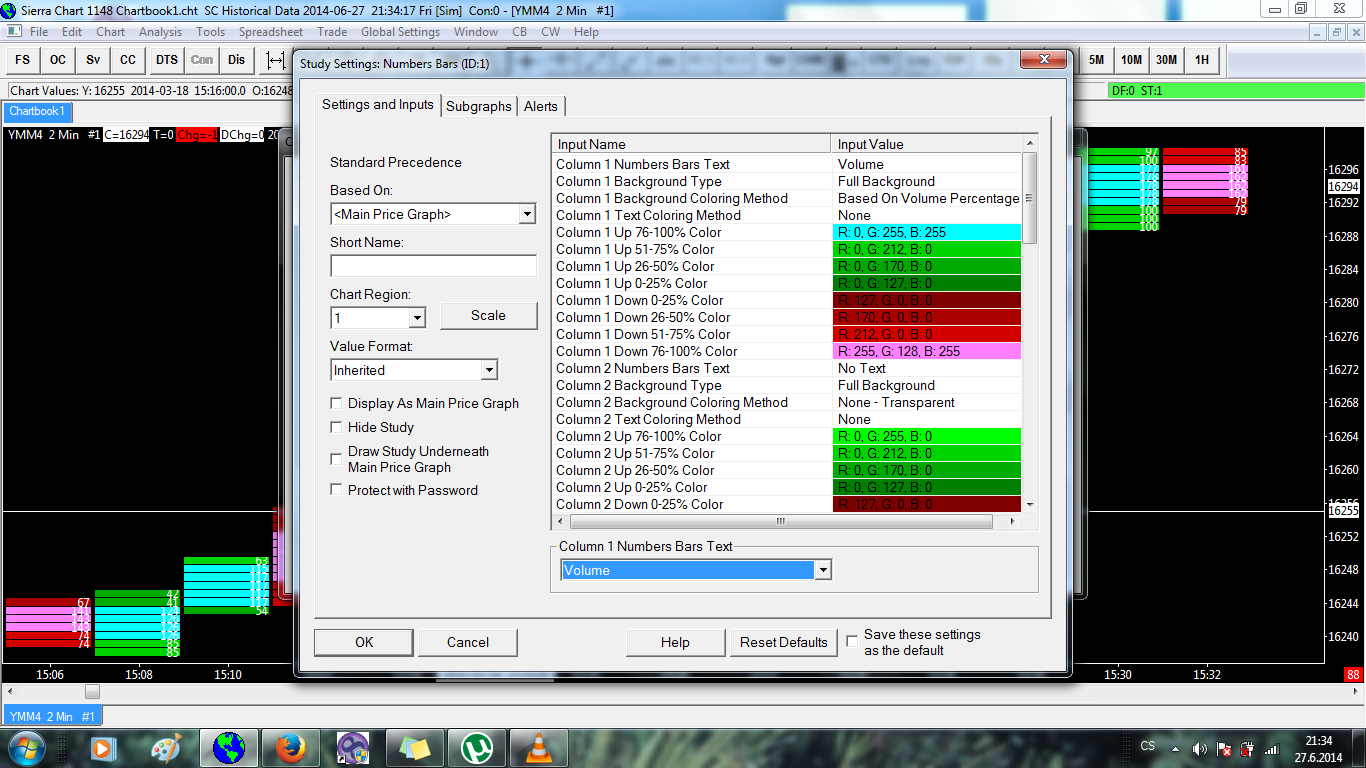Click the Help button in the dialog
1366x768 pixels.
pos(675,642)
